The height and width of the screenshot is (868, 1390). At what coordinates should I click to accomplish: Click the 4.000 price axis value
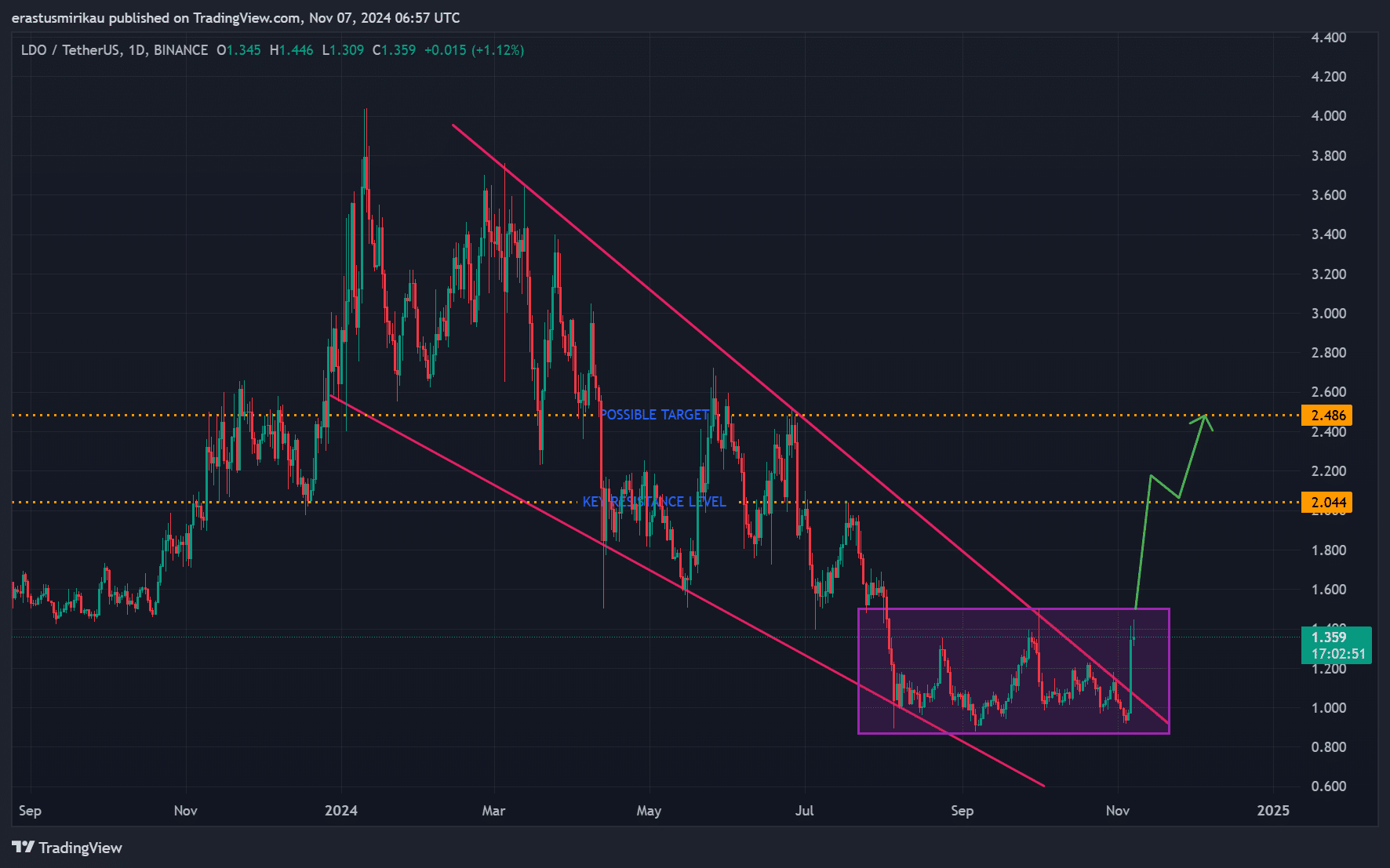tap(1329, 116)
